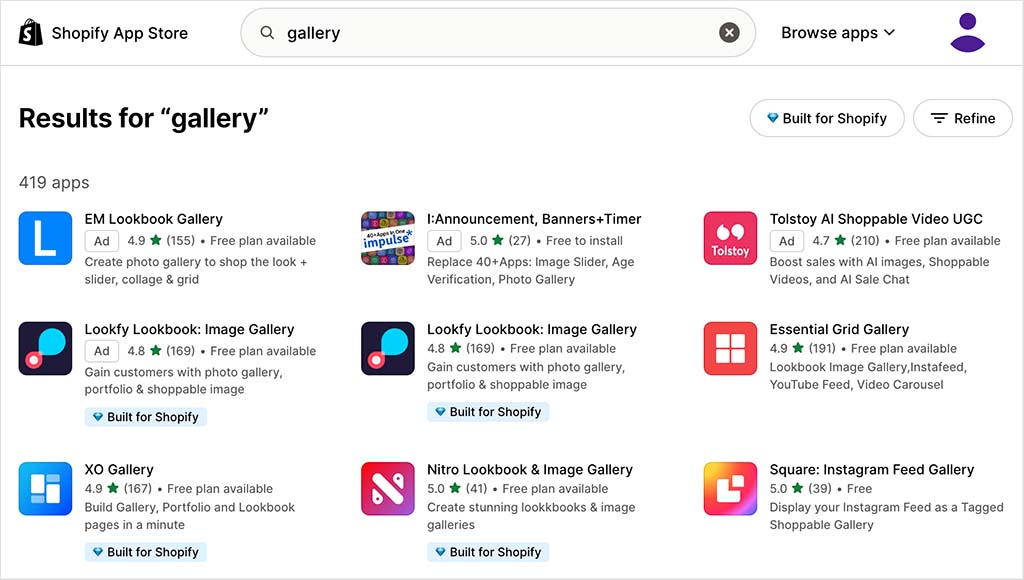This screenshot has width=1024, height=580.
Task: Click the Shopify App Store bag logo
Action: click(30, 31)
